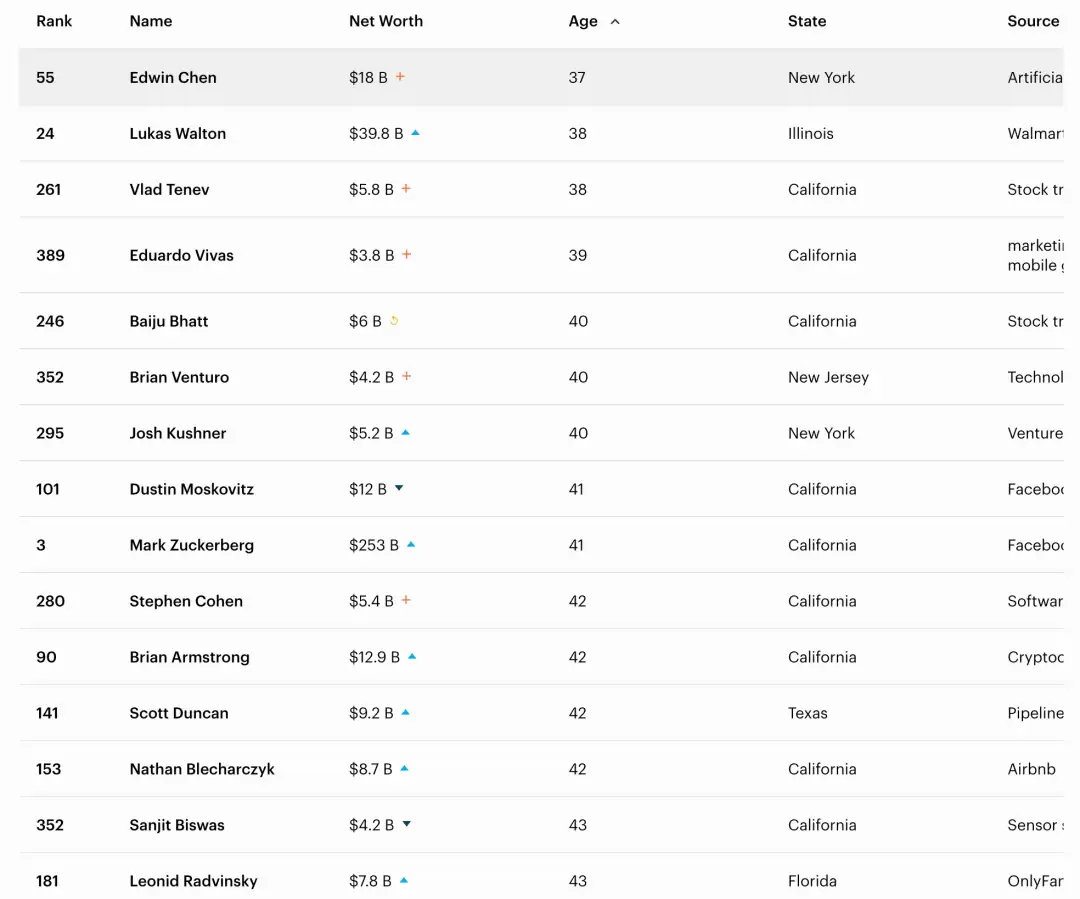The height and width of the screenshot is (899, 1080).
Task: Click up arrow beside Leonid Radvinsky's $7.8 B
Action: pos(404,881)
